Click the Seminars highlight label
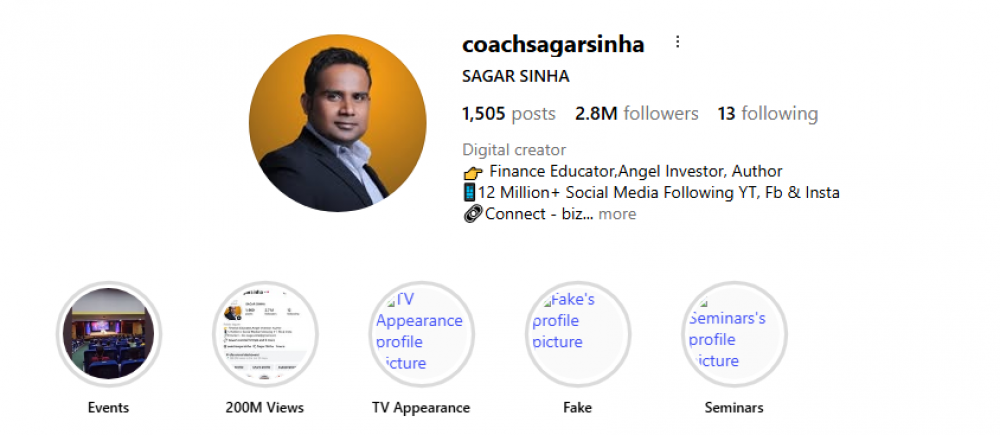The image size is (1000, 435). (733, 408)
